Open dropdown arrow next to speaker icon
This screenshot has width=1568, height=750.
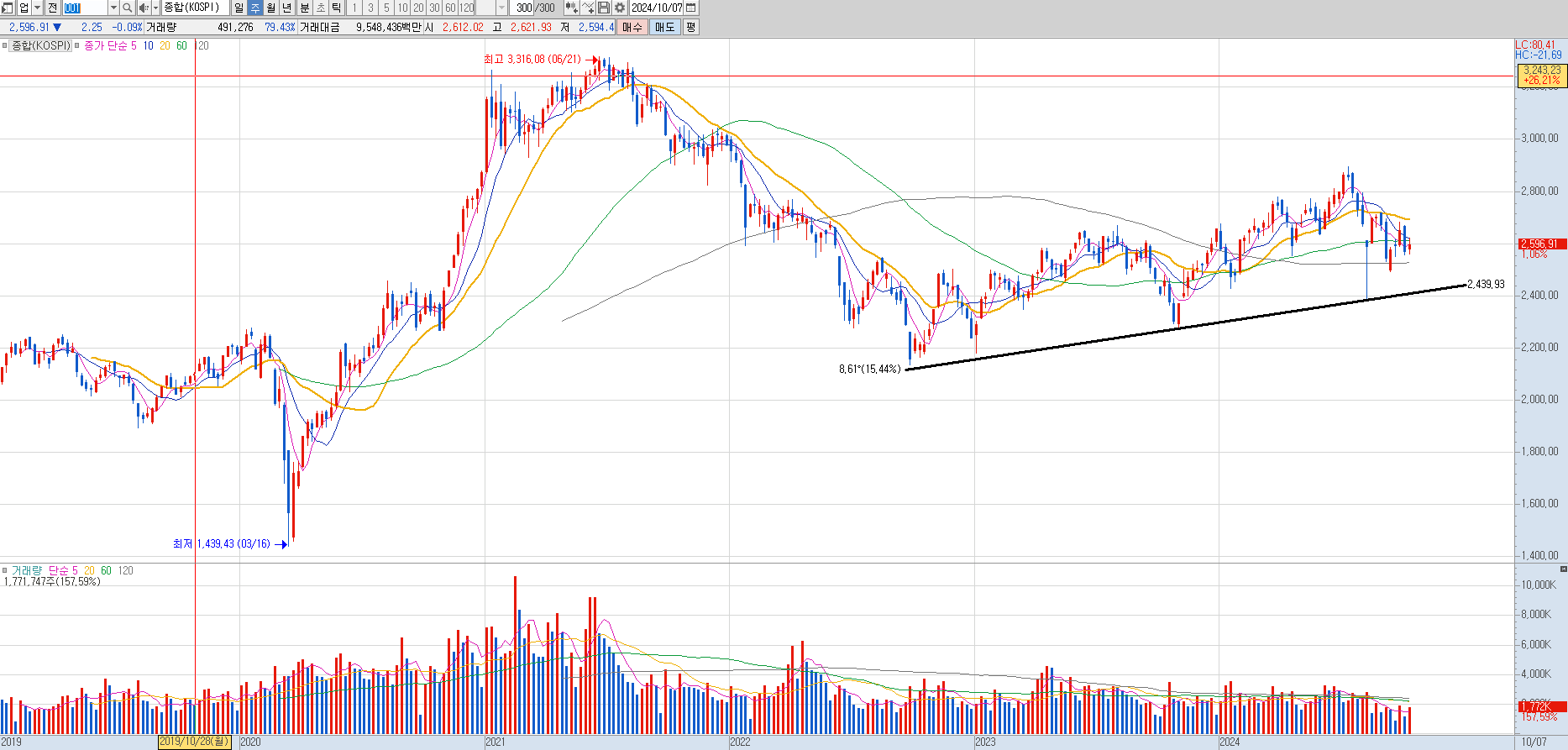[x=155, y=8]
